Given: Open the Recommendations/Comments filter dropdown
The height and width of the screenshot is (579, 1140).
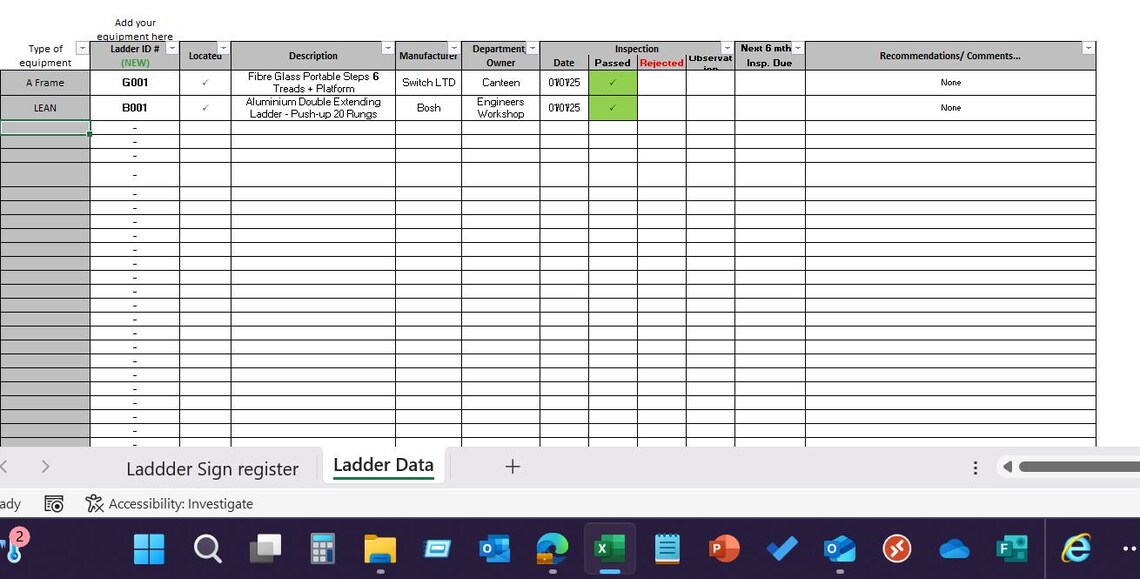Looking at the screenshot, I should 1088,48.
